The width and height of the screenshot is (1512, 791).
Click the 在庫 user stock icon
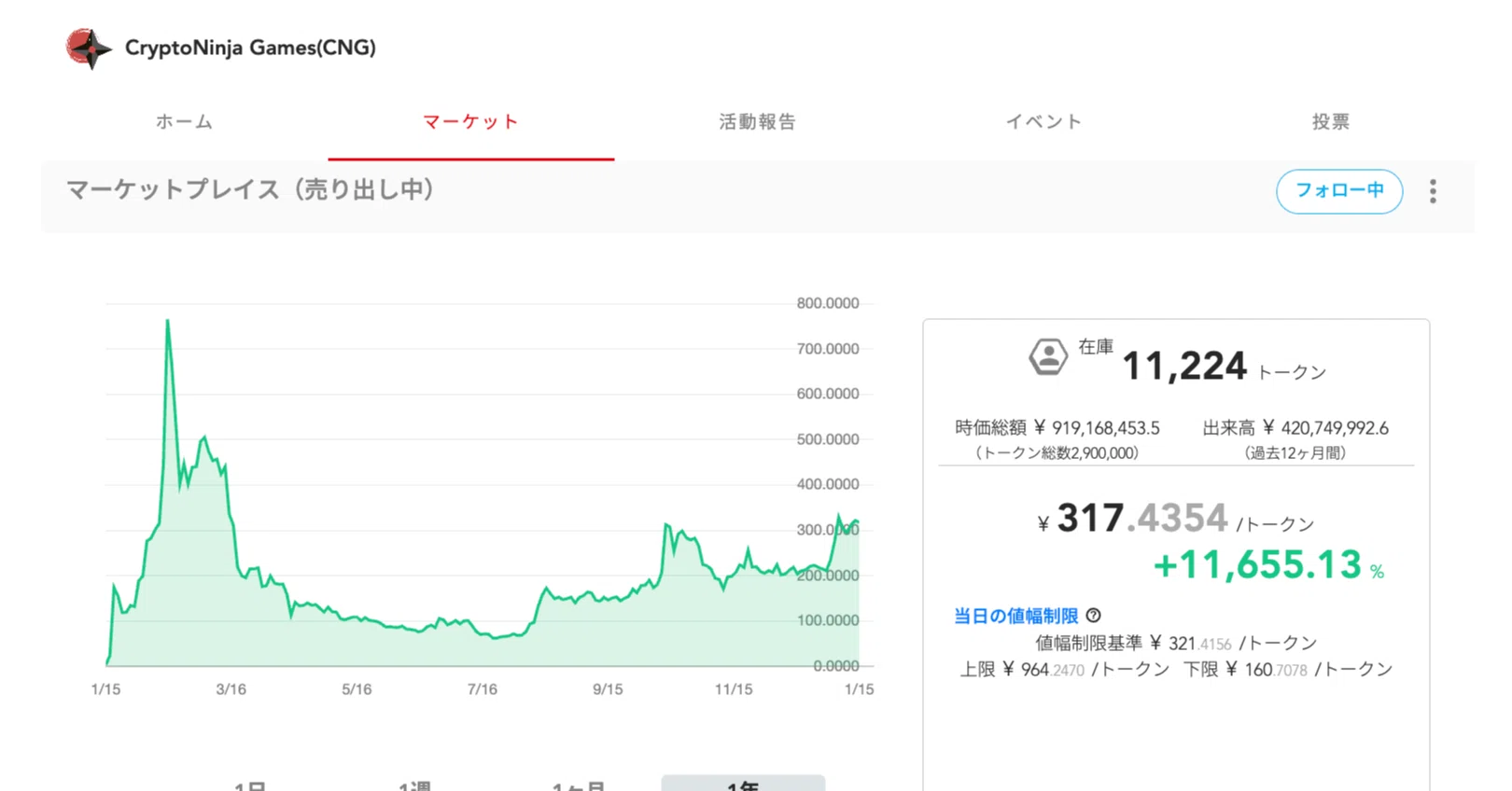point(1048,356)
